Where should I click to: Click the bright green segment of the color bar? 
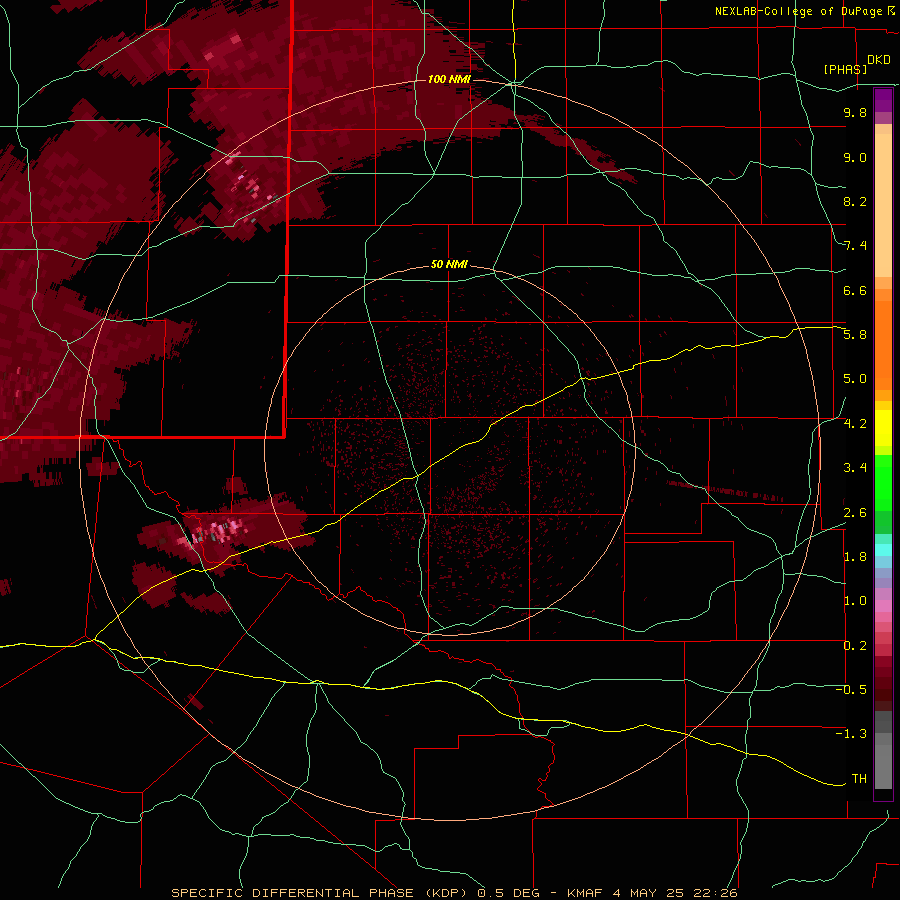tap(883, 482)
